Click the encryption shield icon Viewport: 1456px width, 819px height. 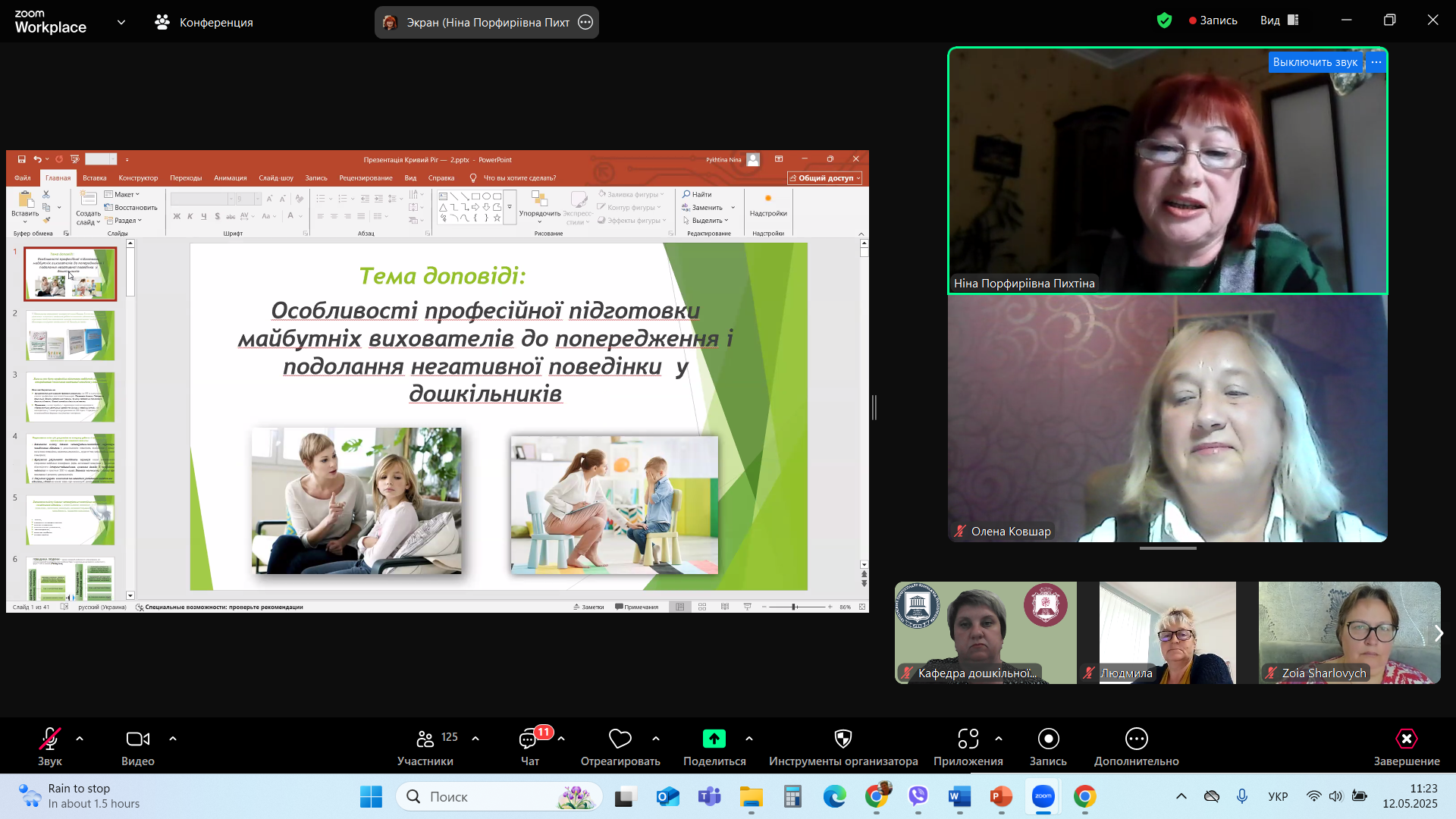pyautogui.click(x=1164, y=20)
